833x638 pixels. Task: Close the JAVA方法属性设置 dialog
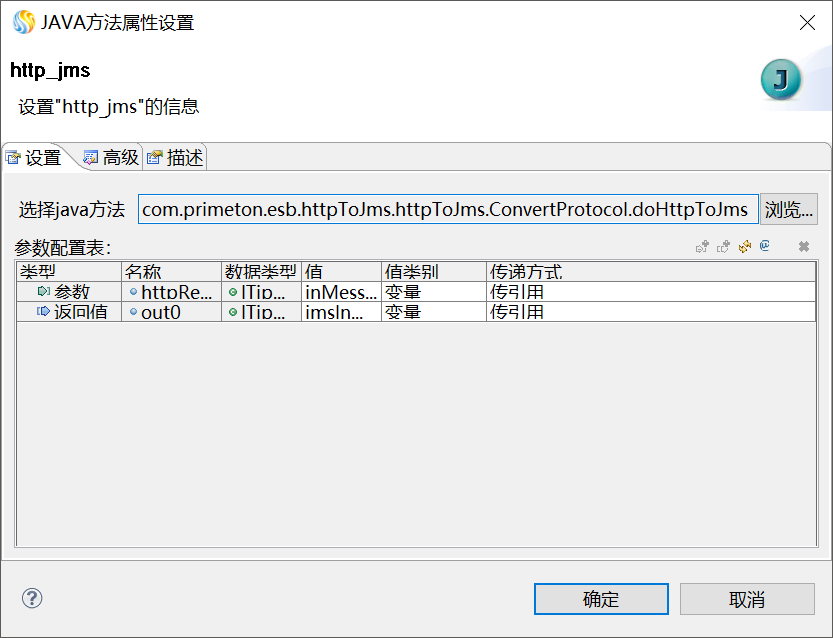pos(807,22)
